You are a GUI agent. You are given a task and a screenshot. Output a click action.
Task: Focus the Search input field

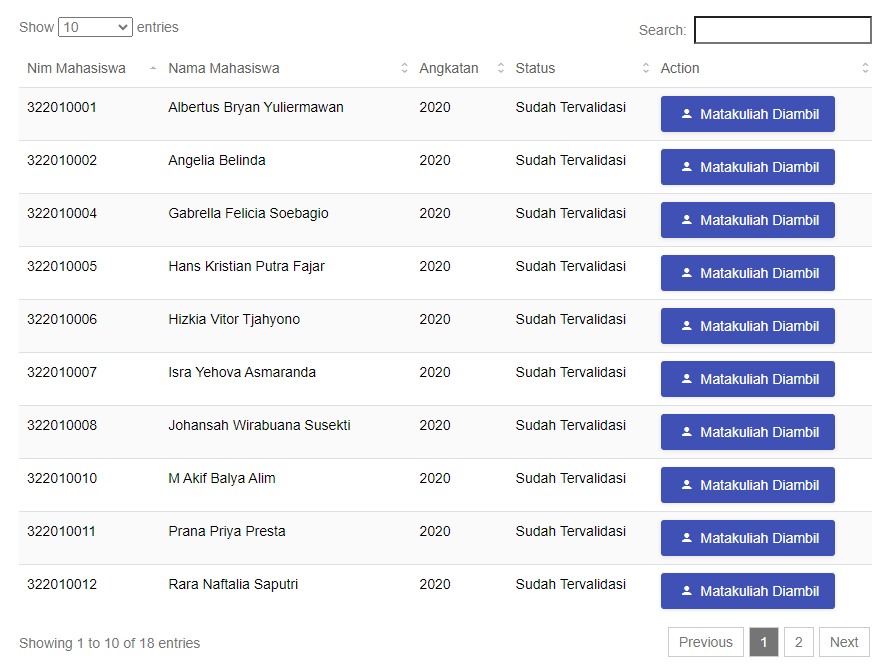(782, 30)
